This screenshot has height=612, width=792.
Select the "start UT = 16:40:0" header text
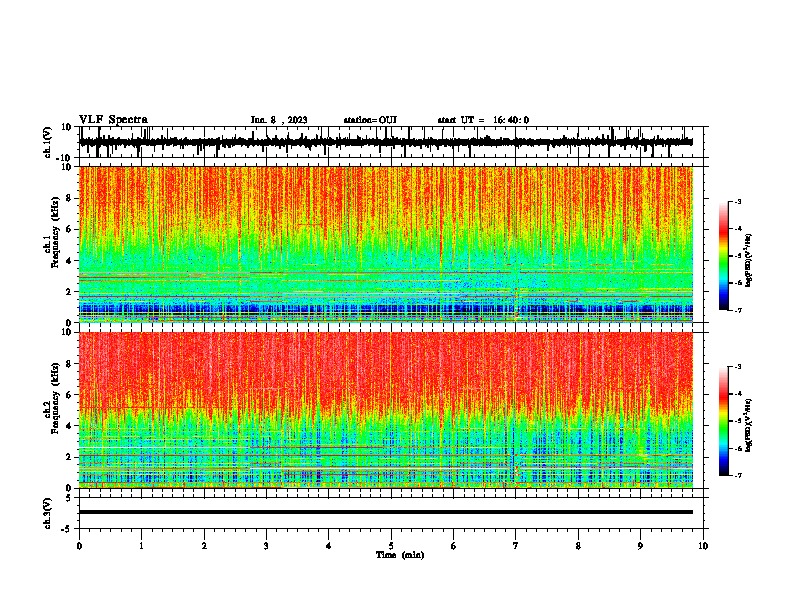tap(483, 120)
